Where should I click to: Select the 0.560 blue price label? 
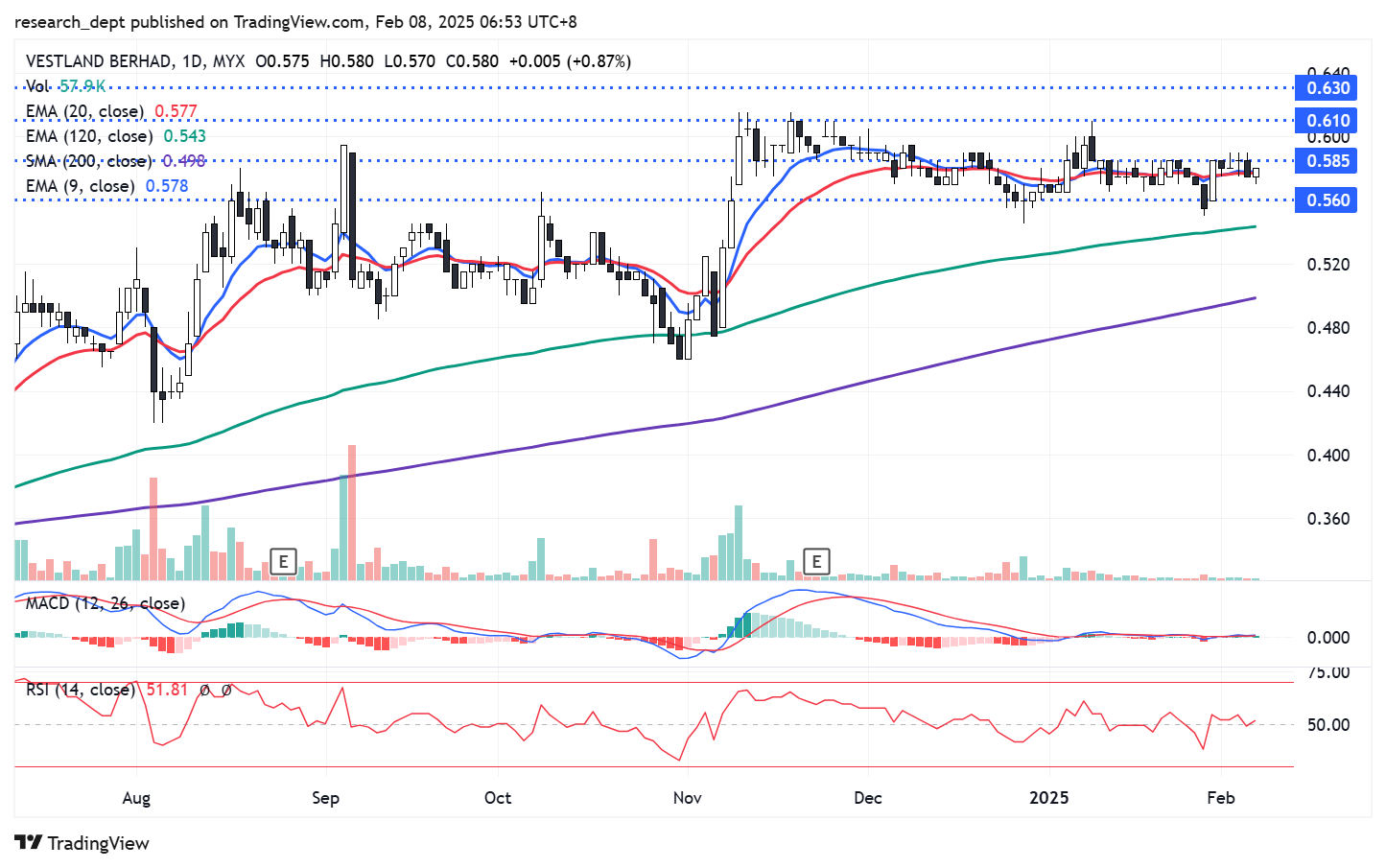point(1327,200)
